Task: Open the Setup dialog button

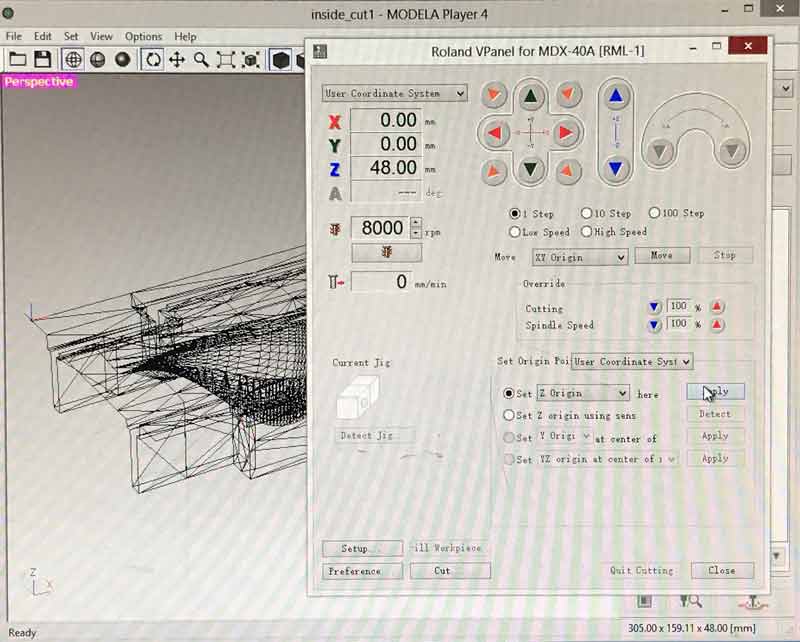Action: pos(362,548)
